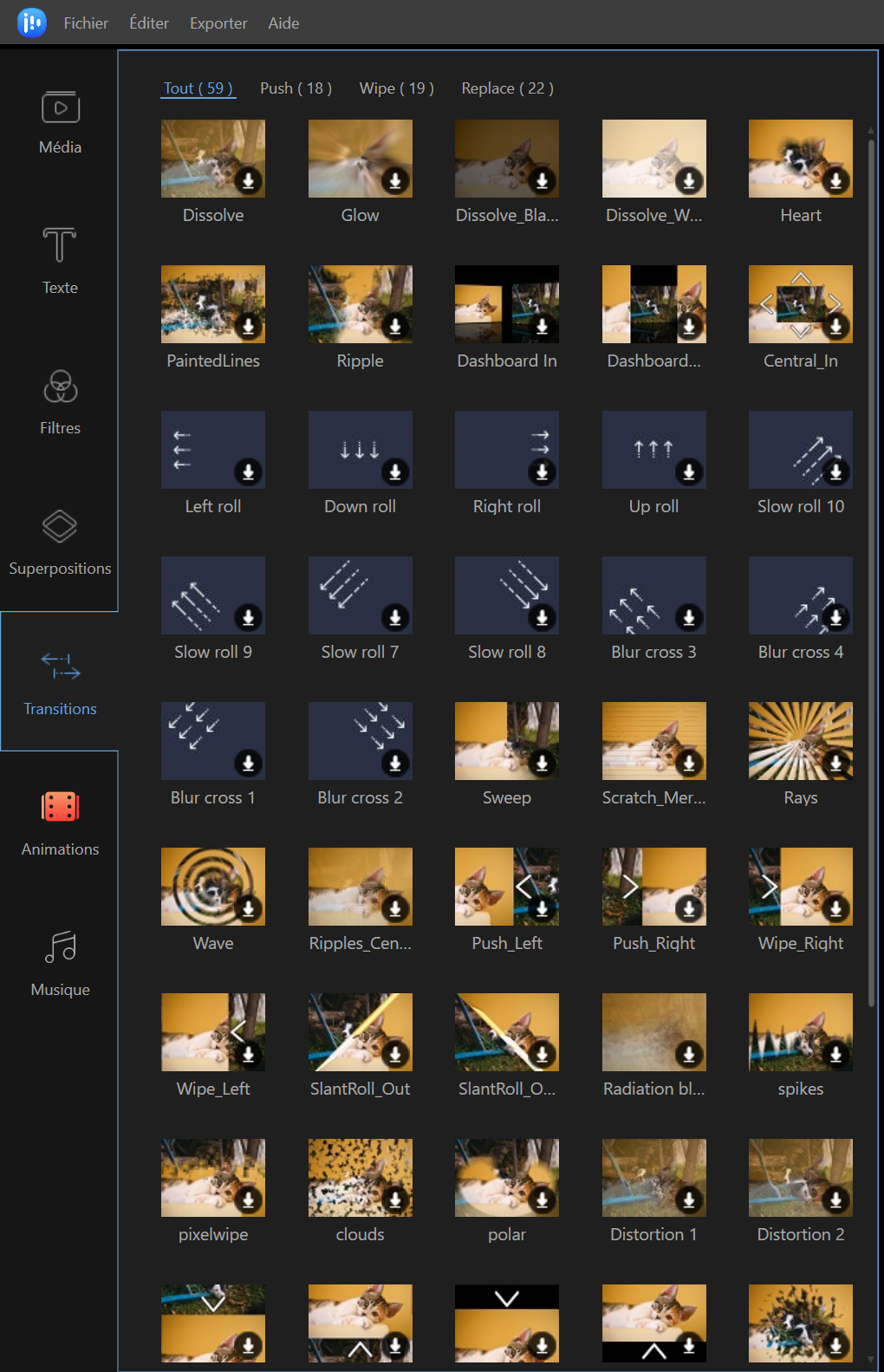Download the Dashboard In transition
The width and height of the screenshot is (884, 1372).
point(543,326)
